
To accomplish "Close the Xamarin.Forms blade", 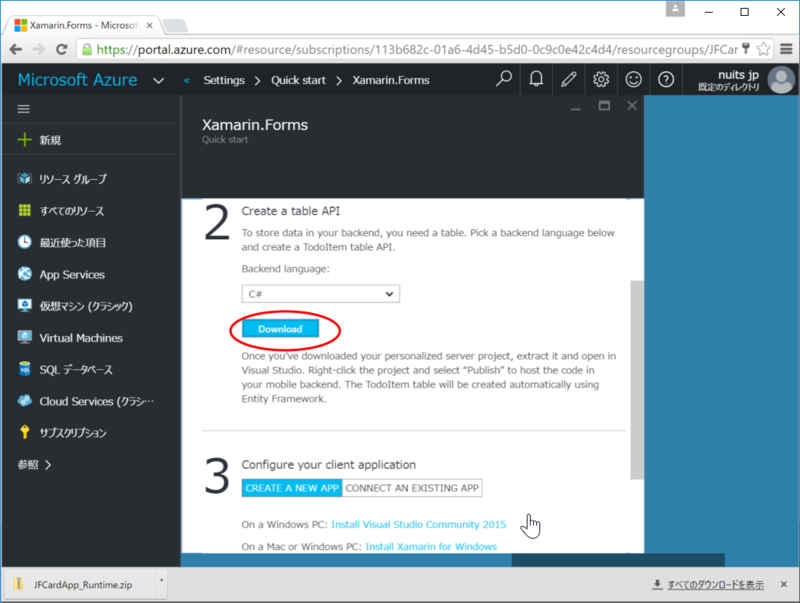I will pos(632,106).
